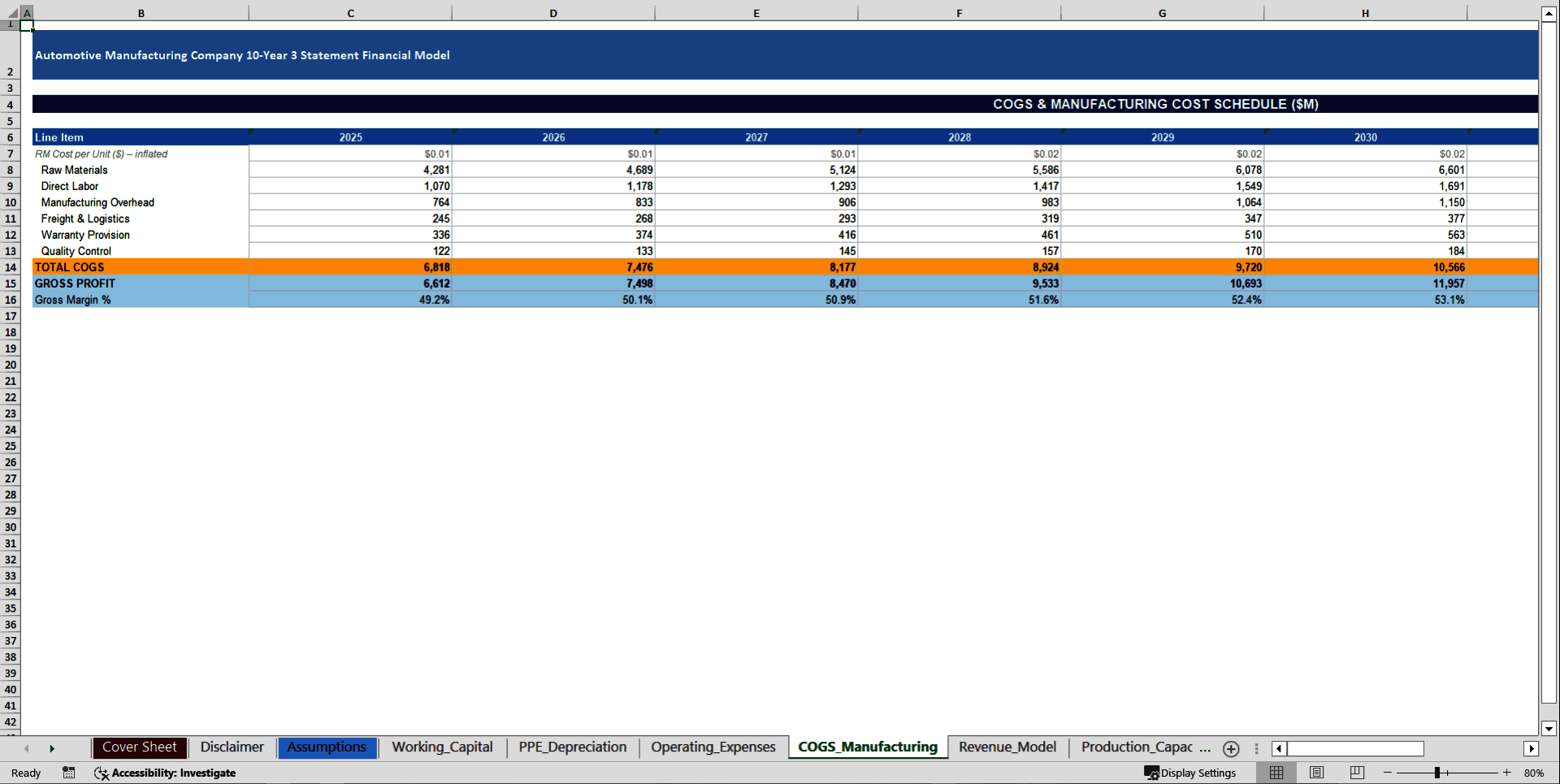The height and width of the screenshot is (784, 1560).
Task: Switch to the Revenue_Model sheet tab
Action: coord(1007,747)
